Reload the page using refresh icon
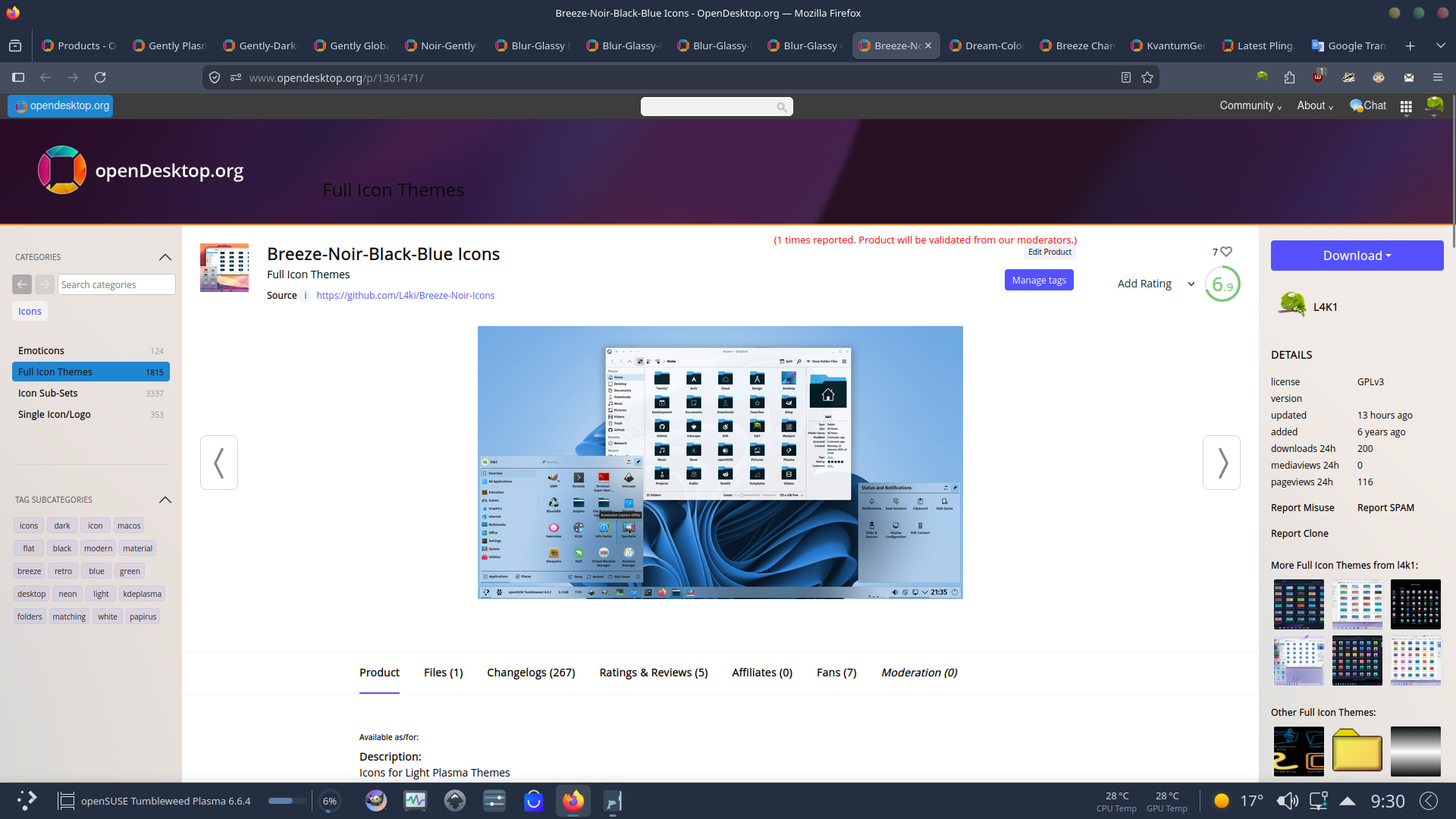Image resolution: width=1456 pixels, height=819 pixels. pos(100,77)
